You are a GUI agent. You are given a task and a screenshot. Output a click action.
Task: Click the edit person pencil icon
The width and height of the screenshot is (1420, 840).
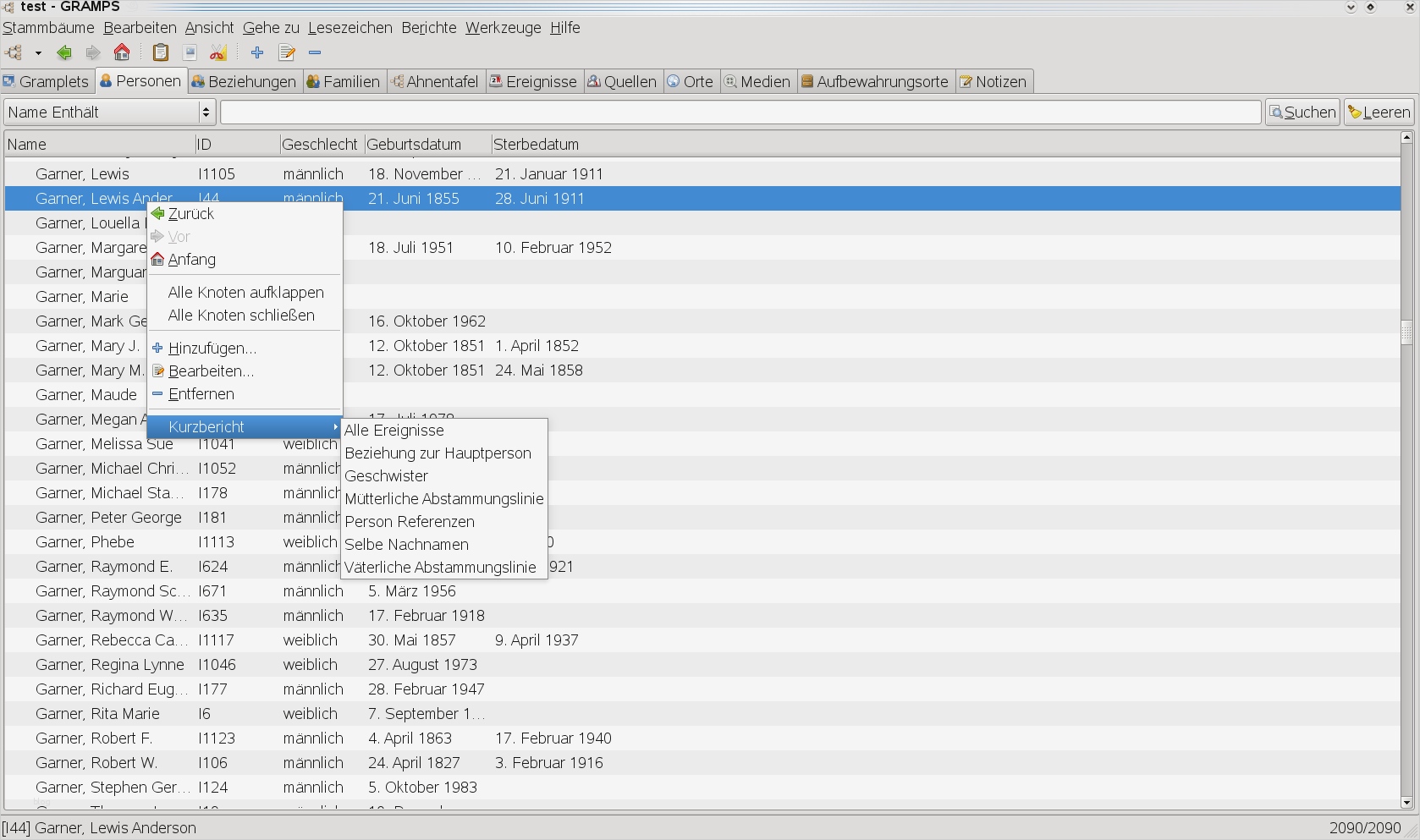pos(287,52)
